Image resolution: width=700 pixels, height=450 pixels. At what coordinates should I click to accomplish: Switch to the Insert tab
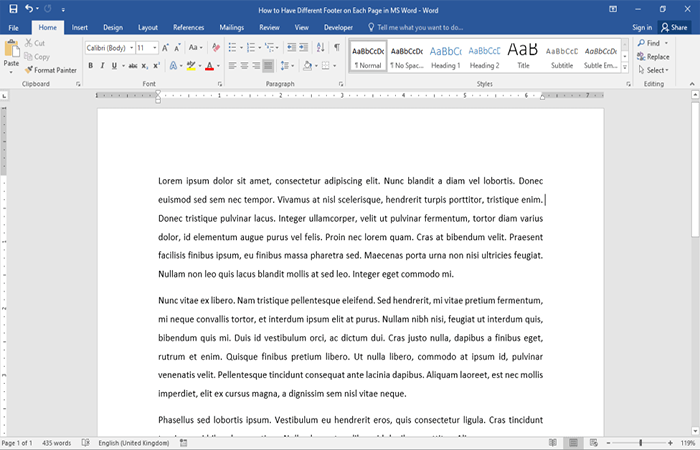(x=80, y=28)
